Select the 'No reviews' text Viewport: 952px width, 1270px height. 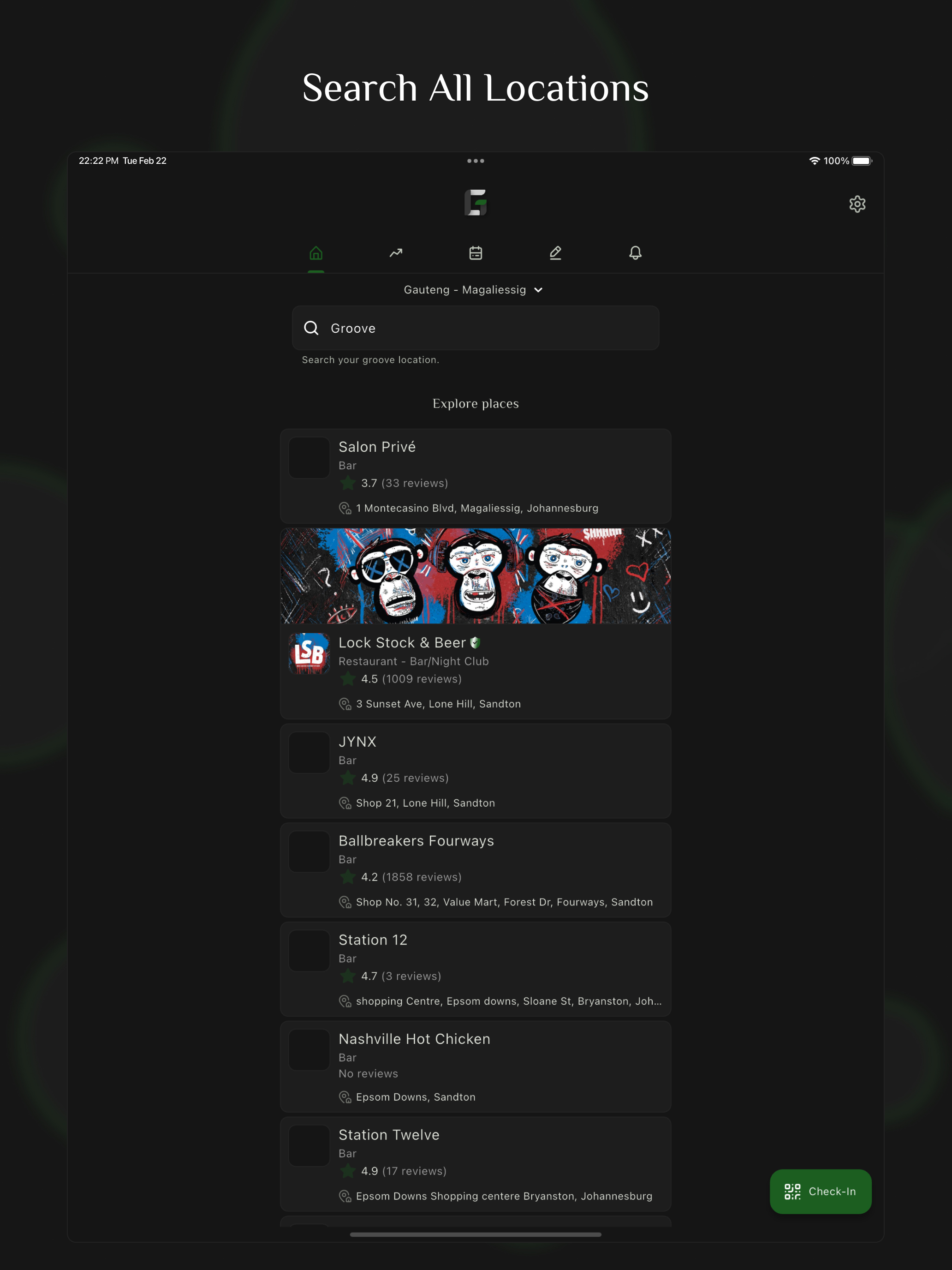coord(368,1074)
